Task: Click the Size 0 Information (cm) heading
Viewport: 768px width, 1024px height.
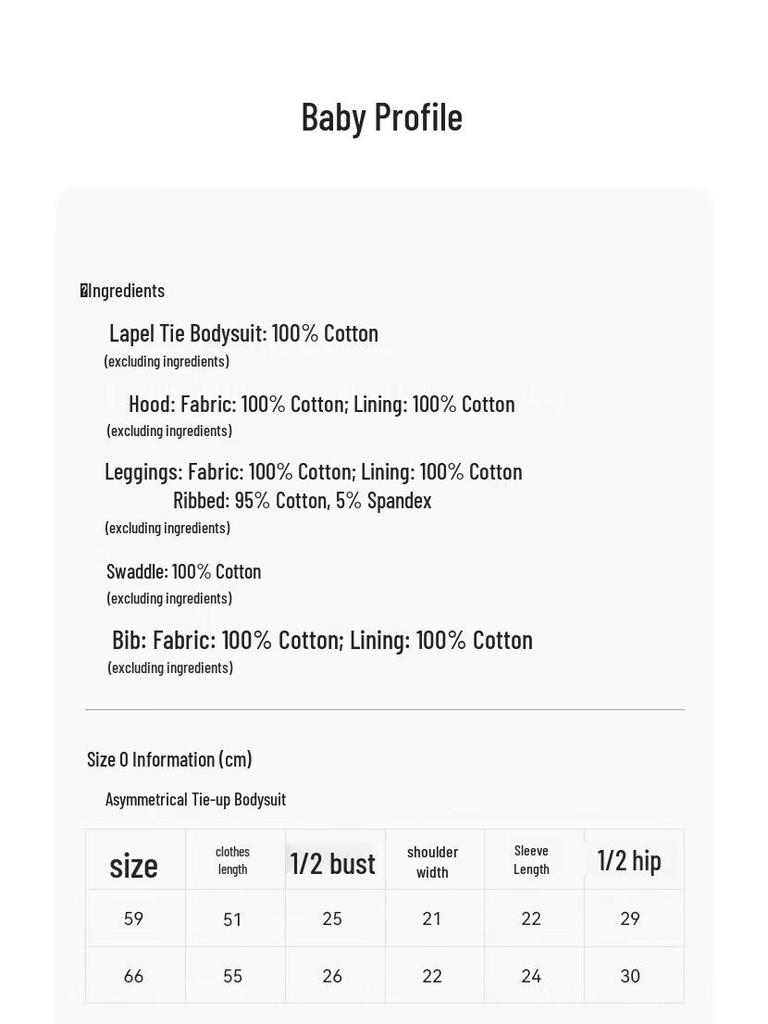Action: 170,760
